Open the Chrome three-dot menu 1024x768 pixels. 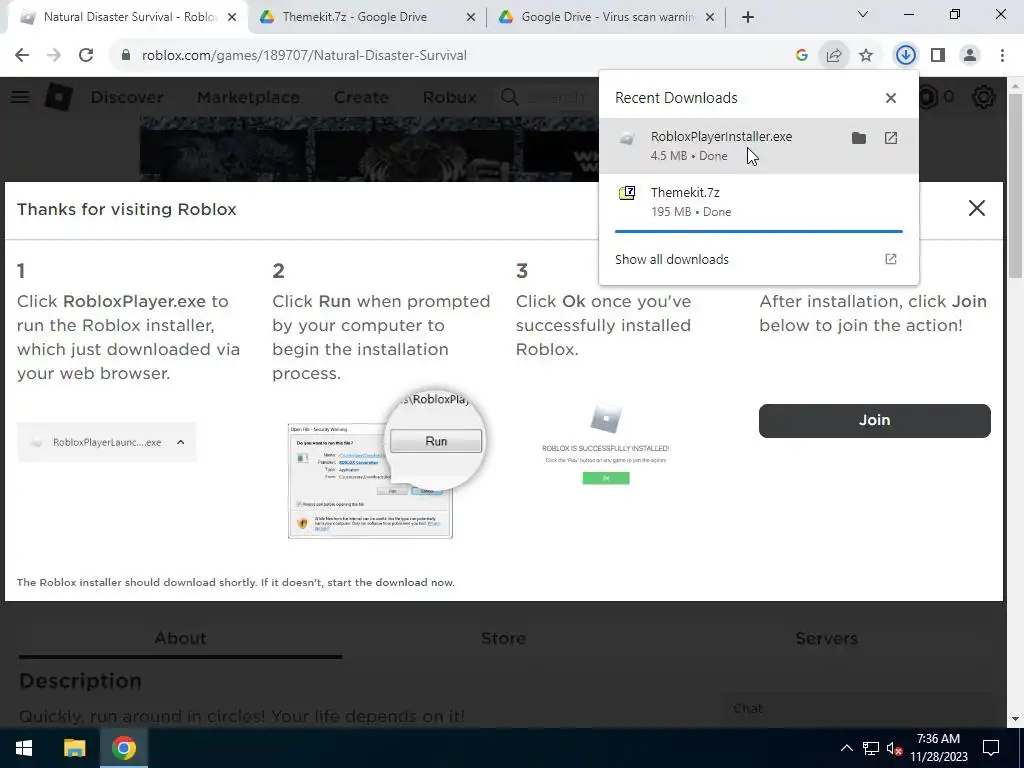pos(1002,56)
